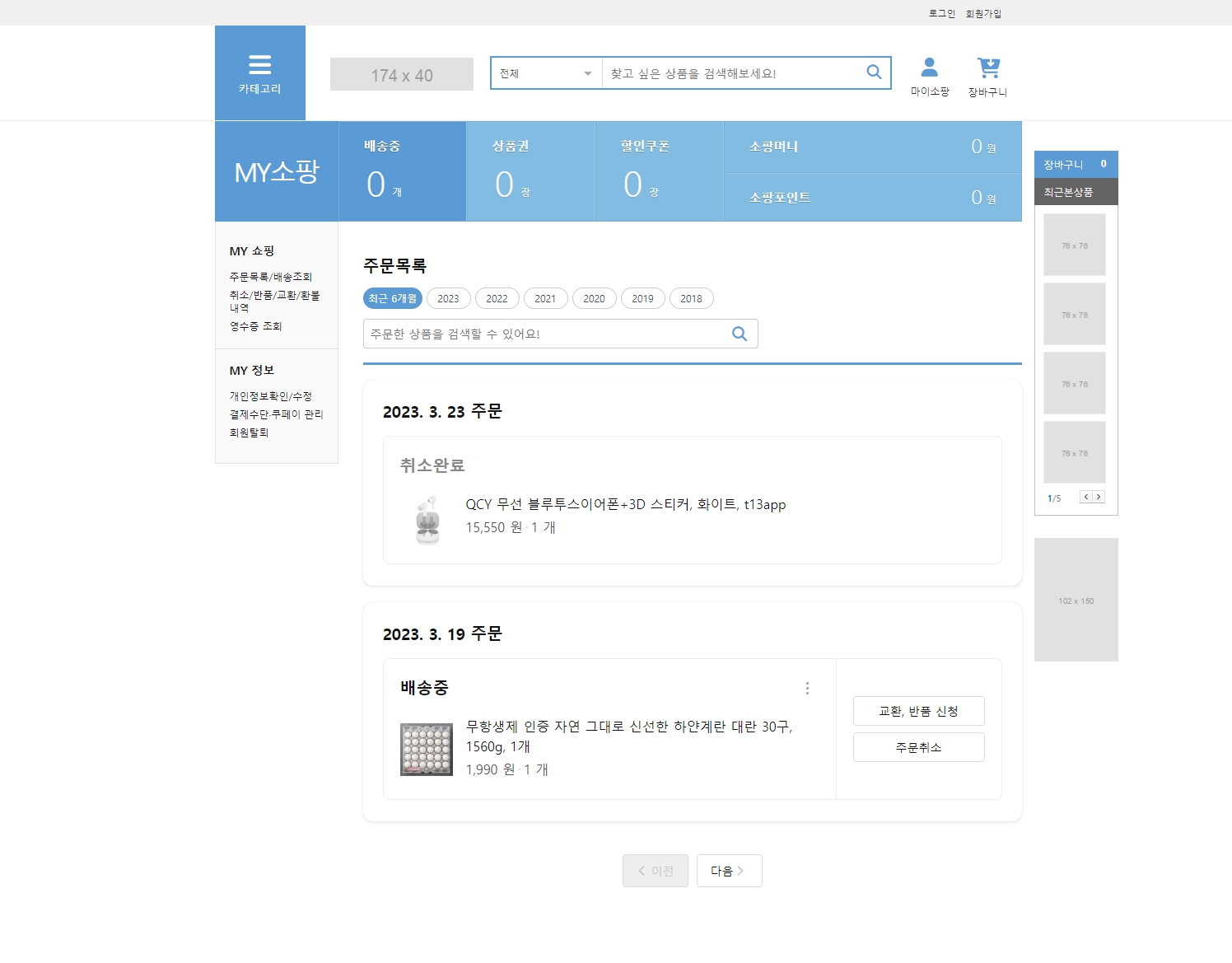
Task: Select the 2021 year filter
Action: point(546,298)
